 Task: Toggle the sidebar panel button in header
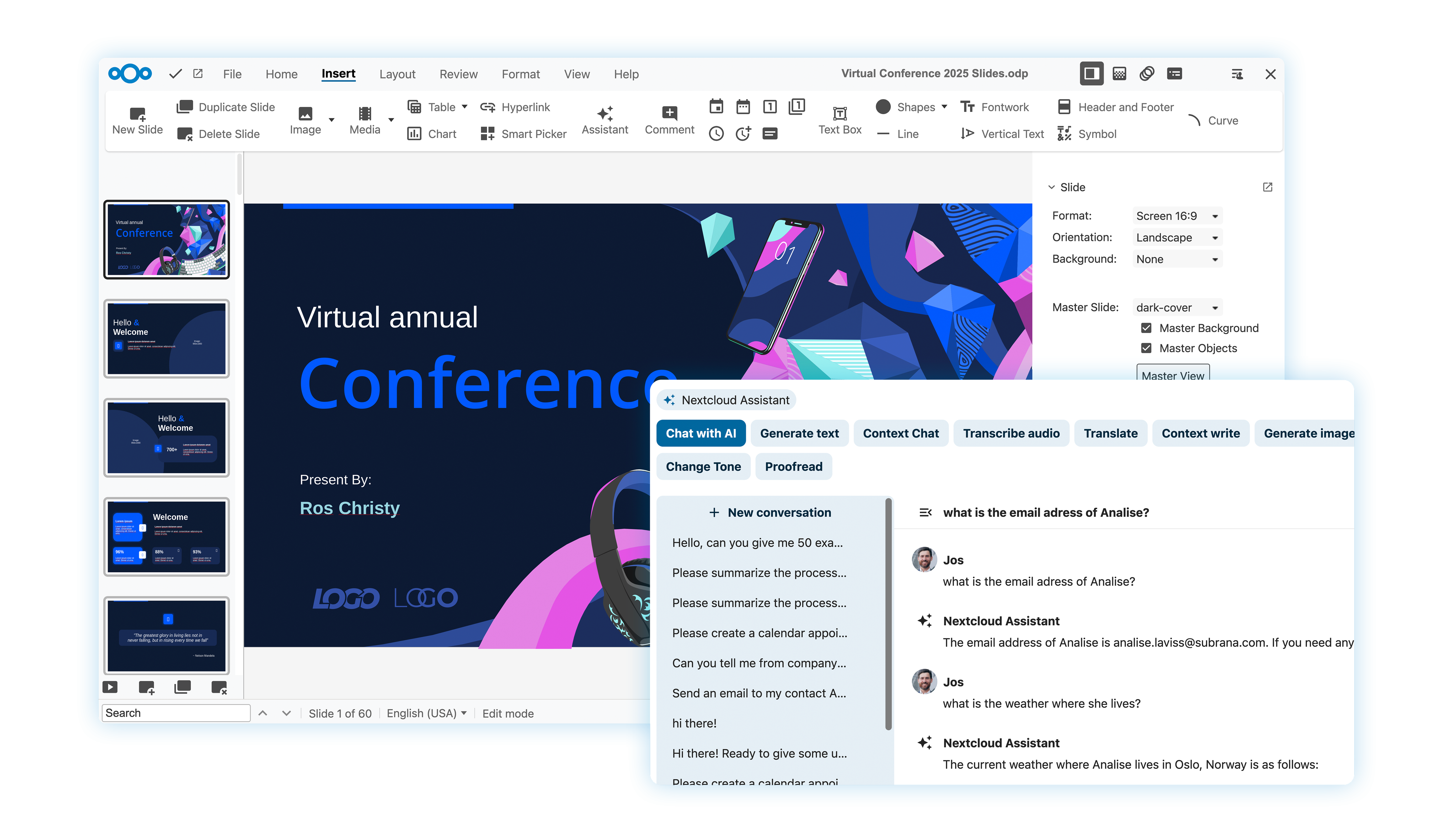coord(1091,74)
